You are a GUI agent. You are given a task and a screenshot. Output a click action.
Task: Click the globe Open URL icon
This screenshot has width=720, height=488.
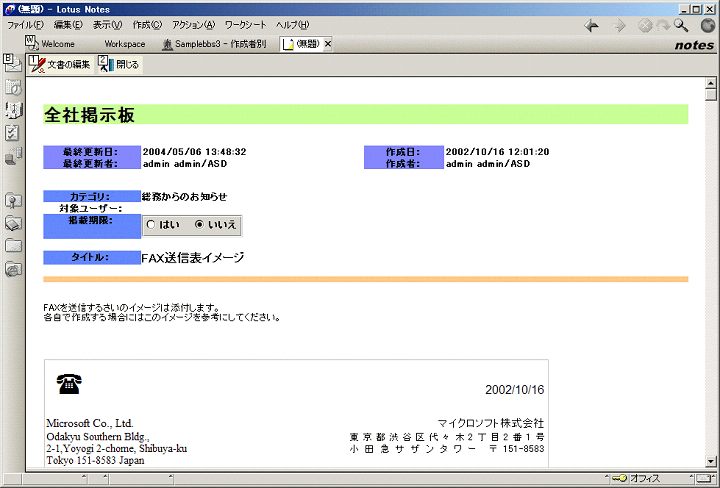click(708, 26)
